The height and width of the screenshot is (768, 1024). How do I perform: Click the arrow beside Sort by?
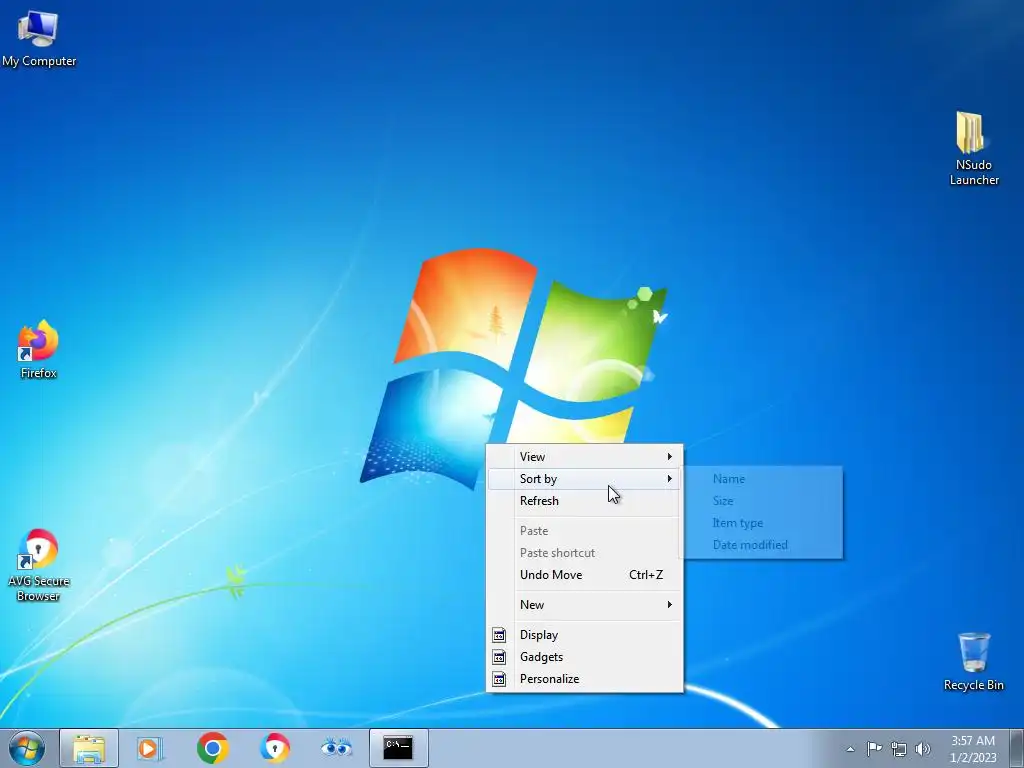click(x=669, y=479)
